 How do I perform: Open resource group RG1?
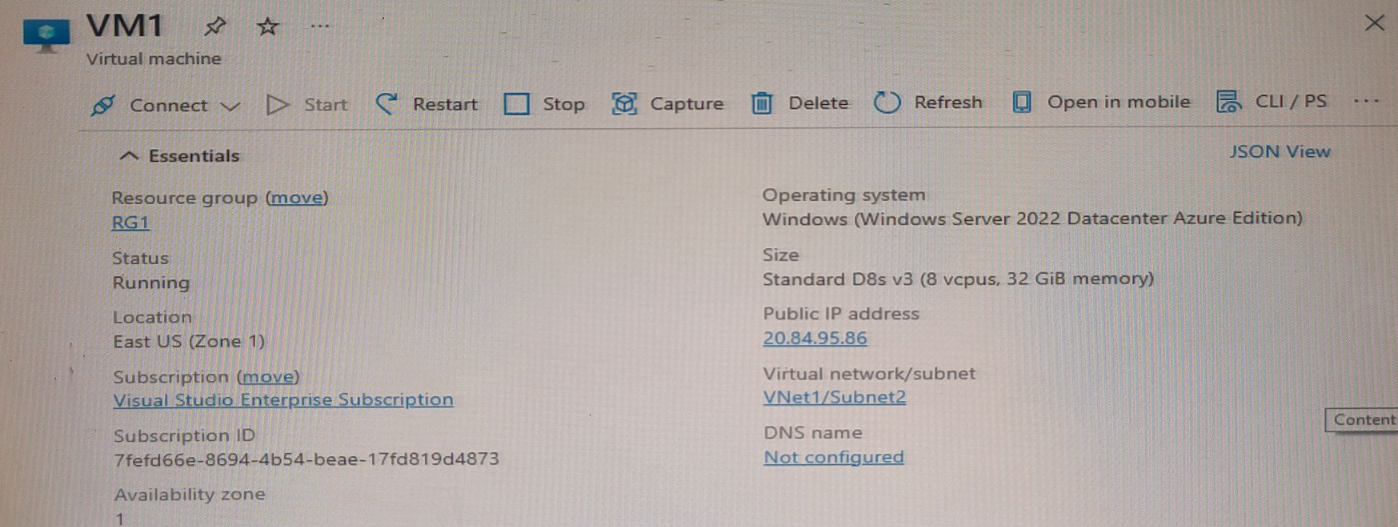tap(131, 223)
